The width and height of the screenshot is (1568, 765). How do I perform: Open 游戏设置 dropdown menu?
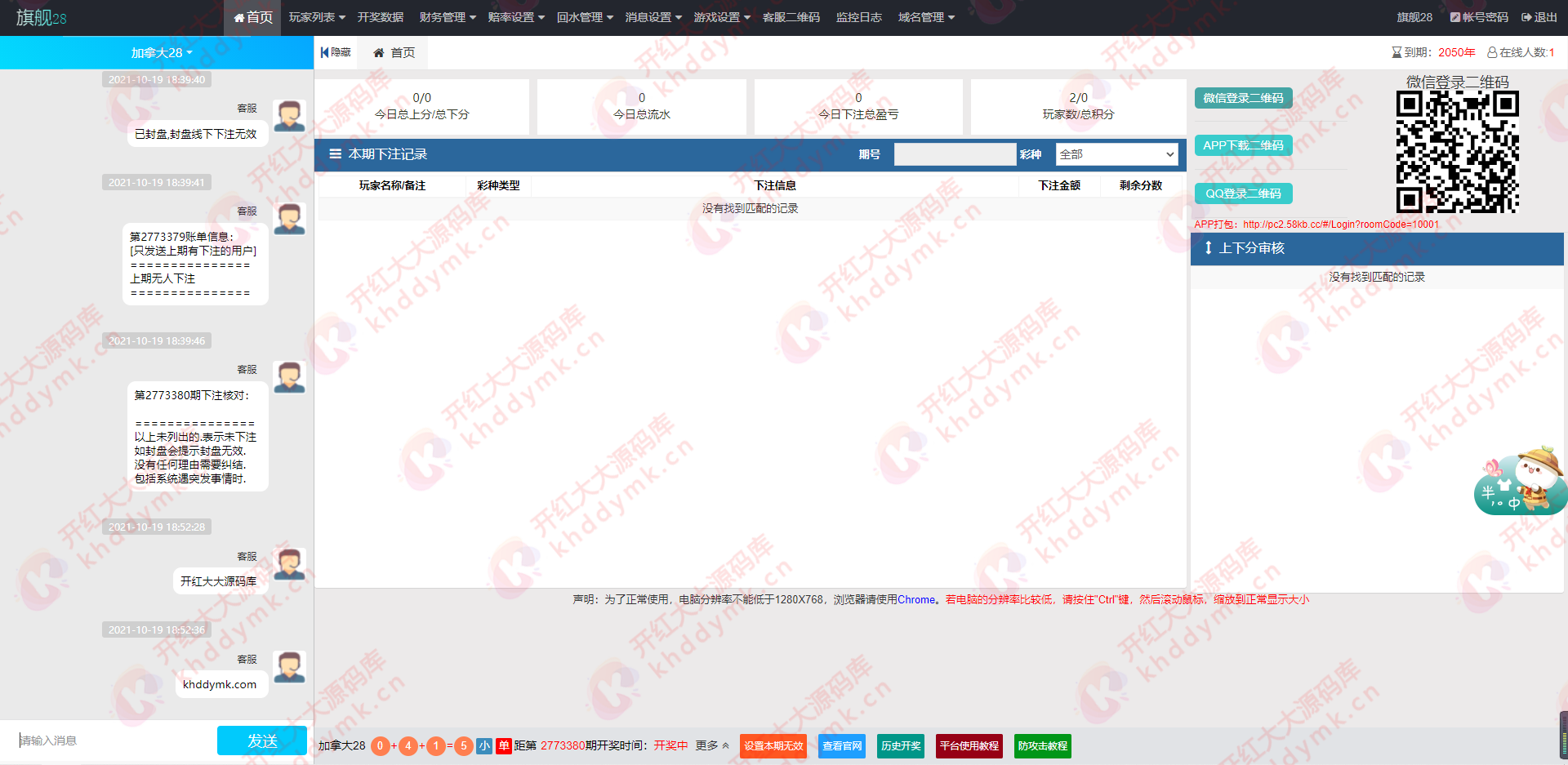point(722,17)
